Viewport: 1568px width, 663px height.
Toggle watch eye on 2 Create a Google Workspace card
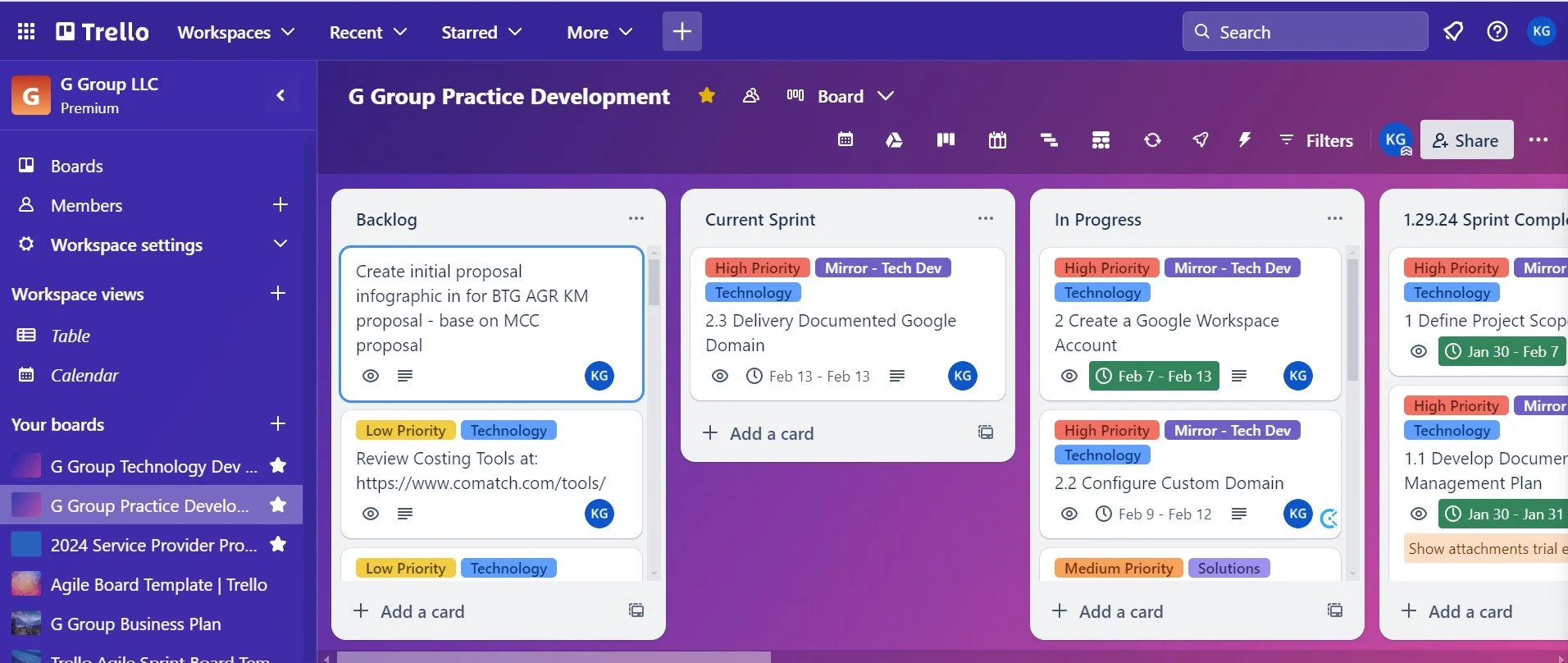tap(1069, 376)
